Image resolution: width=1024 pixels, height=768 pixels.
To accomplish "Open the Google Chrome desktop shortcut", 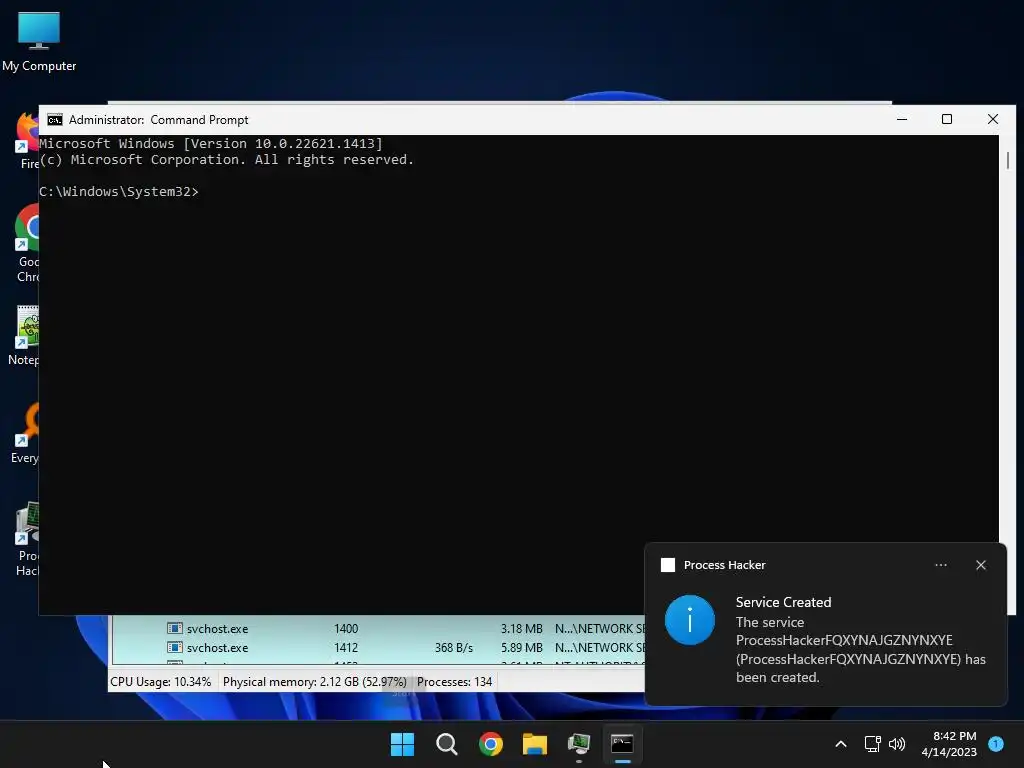I will (27, 243).
